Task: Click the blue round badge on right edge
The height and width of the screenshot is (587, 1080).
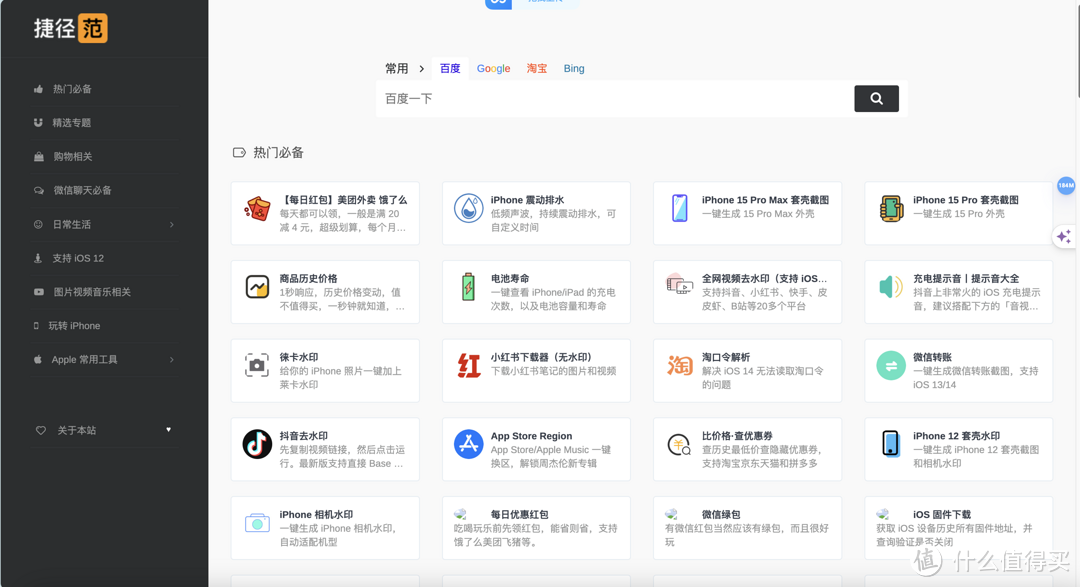Action: click(1066, 185)
